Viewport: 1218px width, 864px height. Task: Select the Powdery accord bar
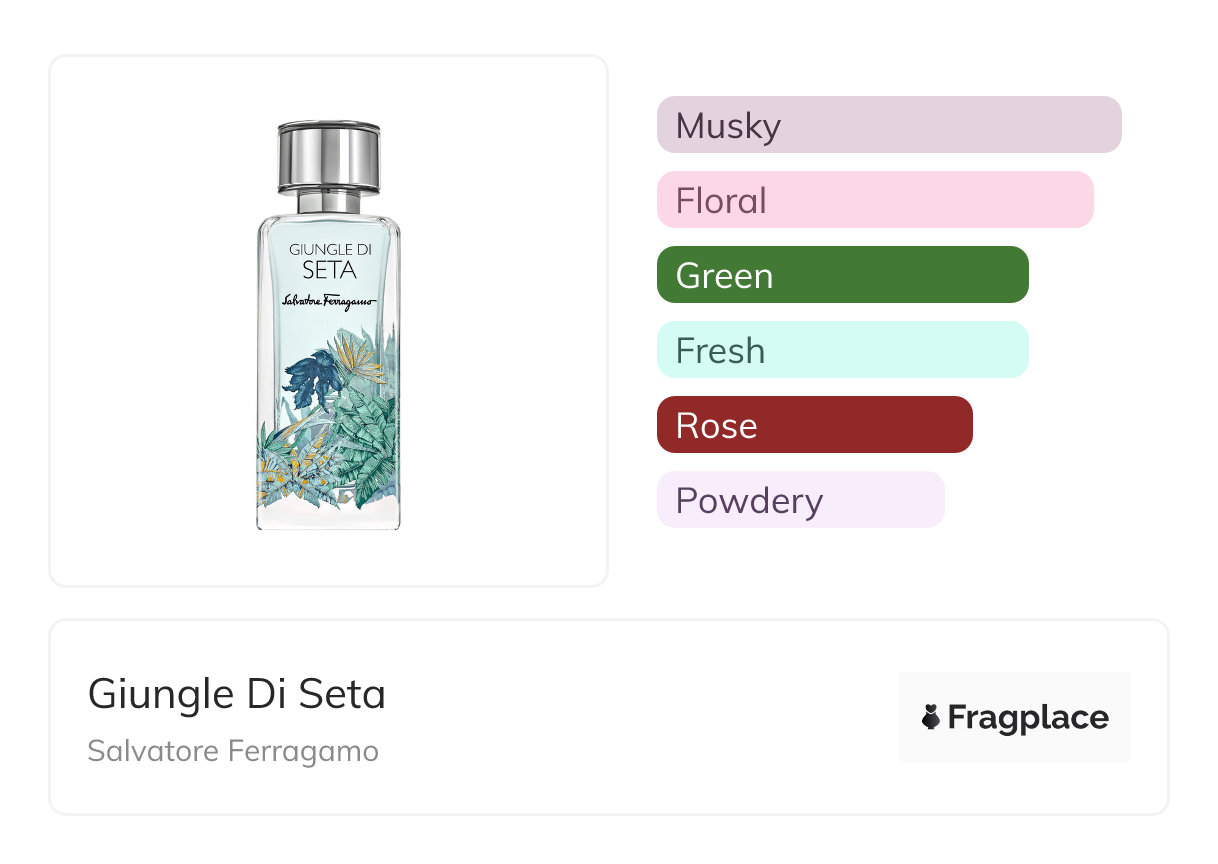(800, 500)
